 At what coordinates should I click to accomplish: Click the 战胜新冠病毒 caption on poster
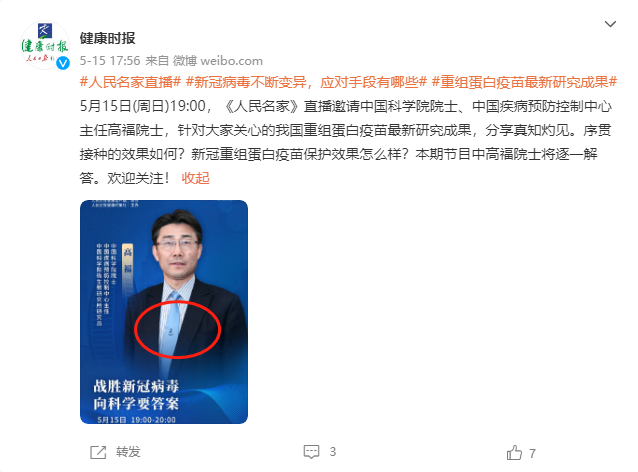[136, 386]
